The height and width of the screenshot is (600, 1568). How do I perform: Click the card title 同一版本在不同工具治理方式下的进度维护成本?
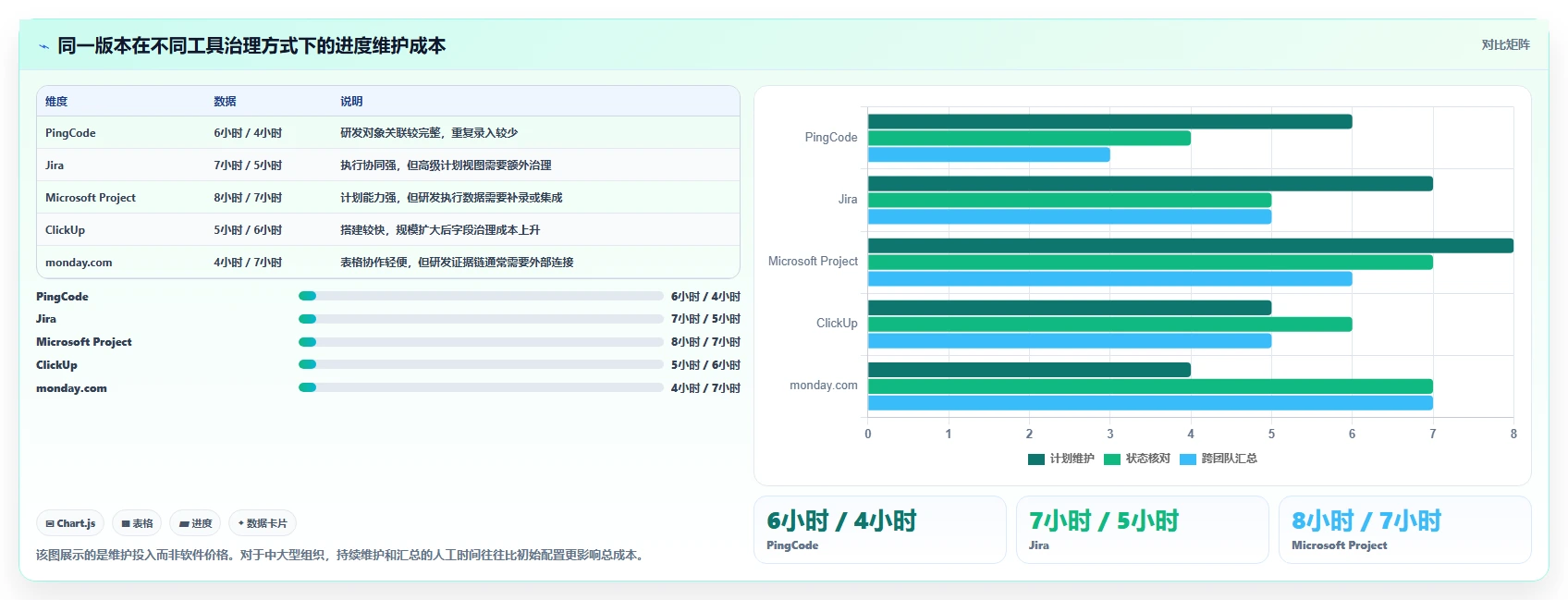click(x=251, y=45)
